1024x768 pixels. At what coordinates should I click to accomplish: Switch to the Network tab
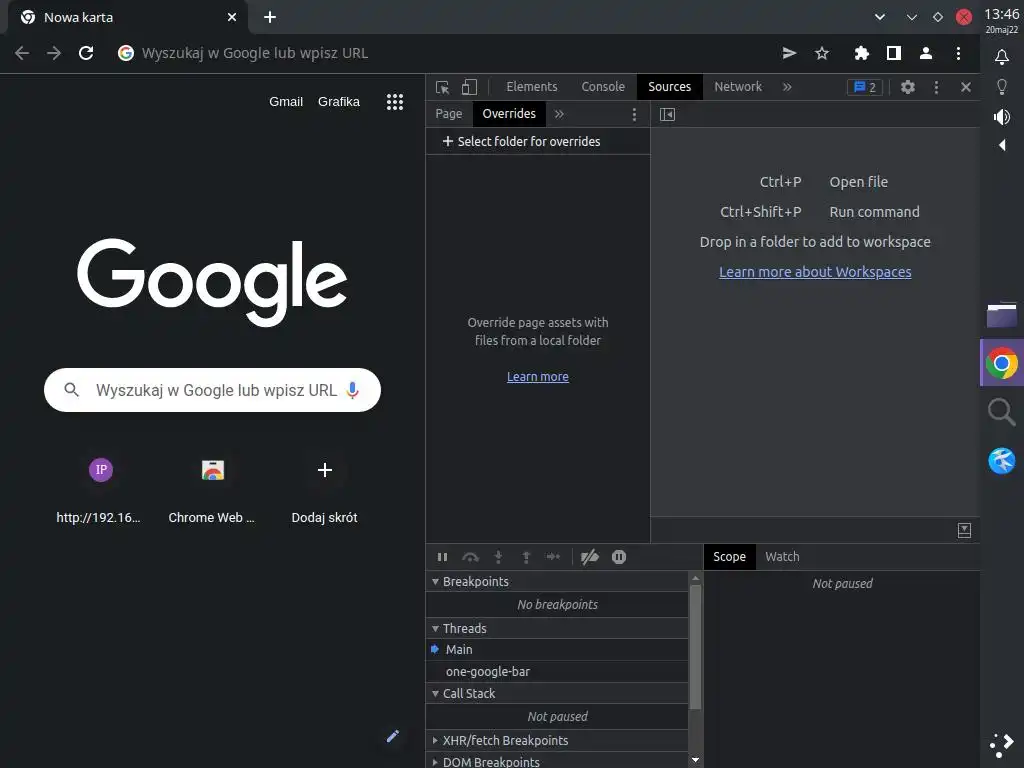pos(738,87)
